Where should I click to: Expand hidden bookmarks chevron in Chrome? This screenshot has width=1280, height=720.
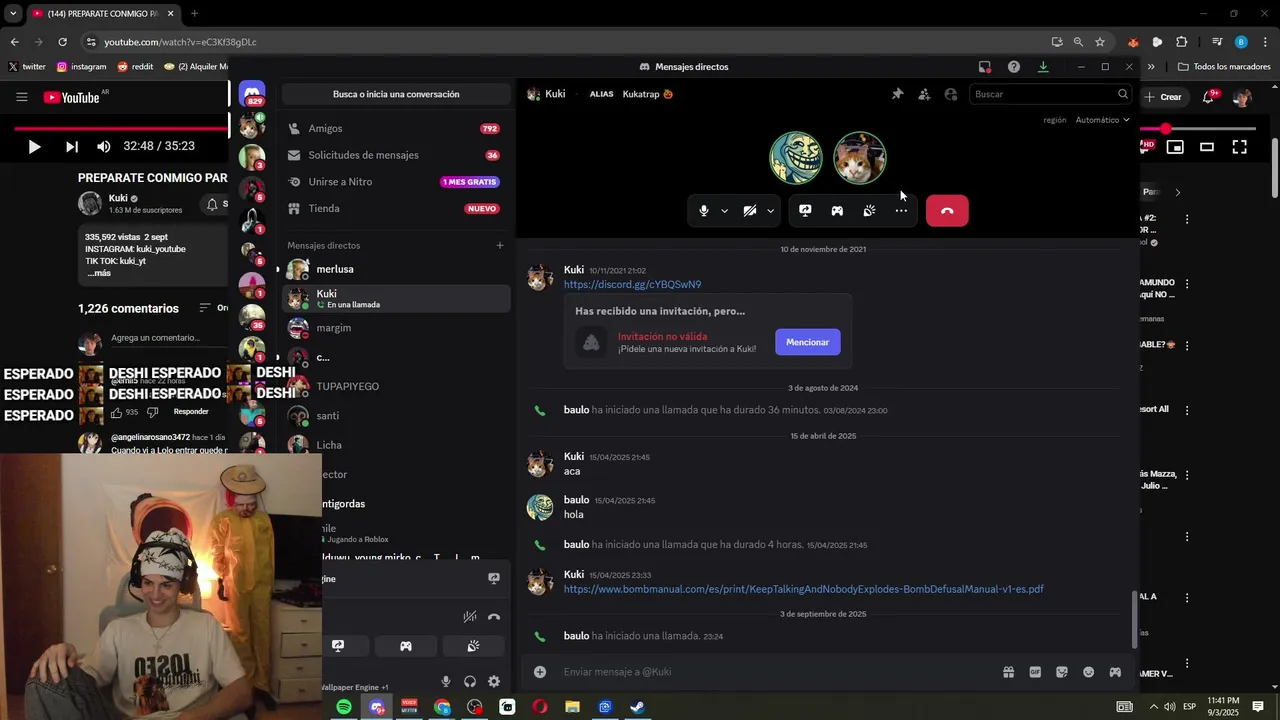[x=1151, y=67]
